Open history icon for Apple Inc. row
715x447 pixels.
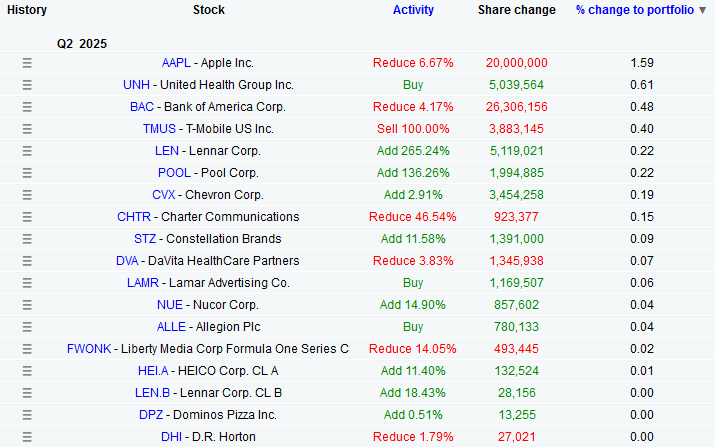pyautogui.click(x=27, y=63)
